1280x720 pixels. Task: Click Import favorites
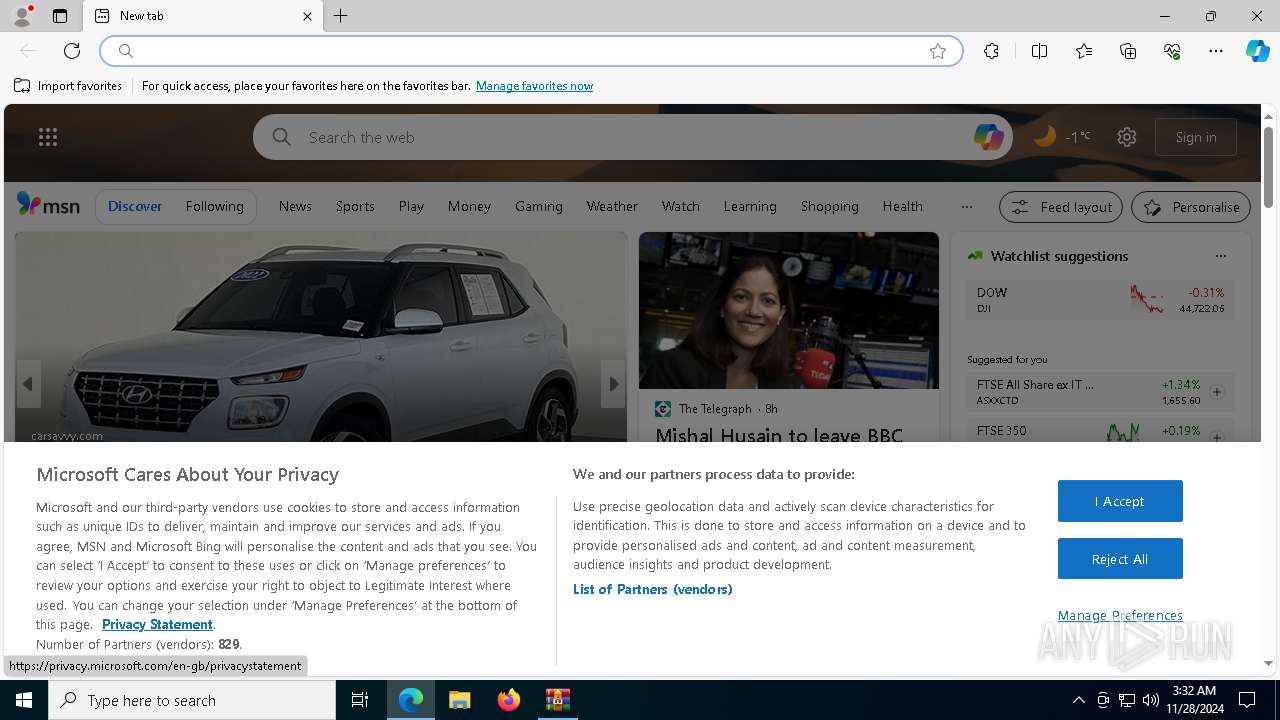pos(68,86)
